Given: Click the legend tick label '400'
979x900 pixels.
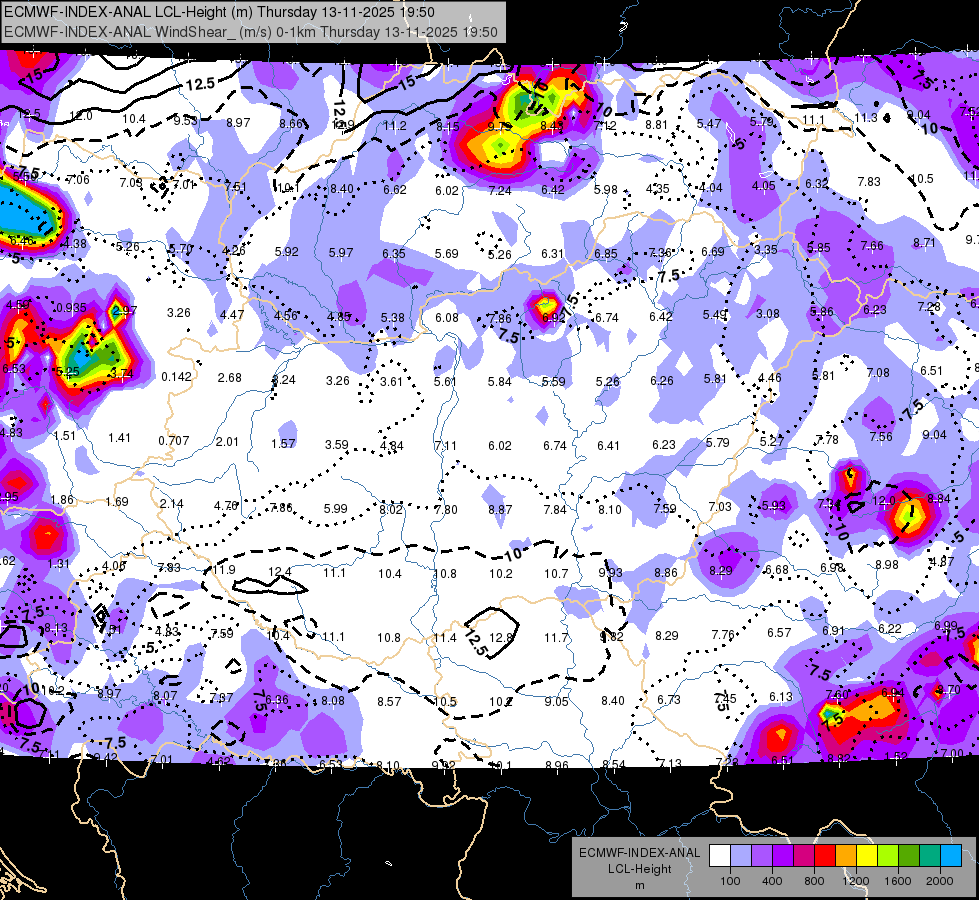Looking at the screenshot, I should pyautogui.click(x=772, y=881).
